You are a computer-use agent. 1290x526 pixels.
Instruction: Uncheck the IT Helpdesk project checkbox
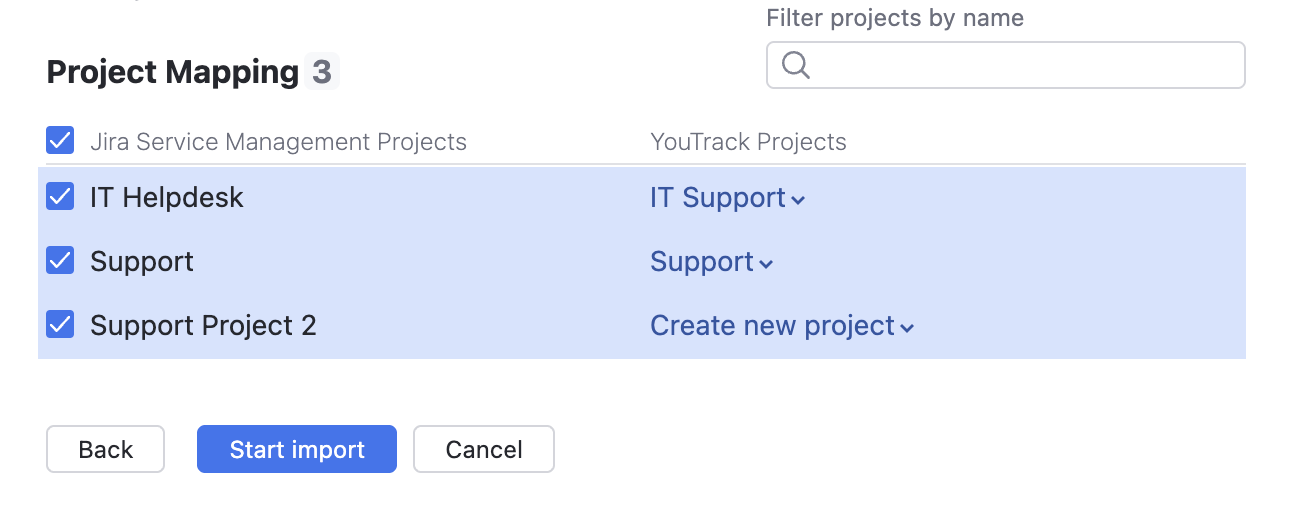(60, 197)
